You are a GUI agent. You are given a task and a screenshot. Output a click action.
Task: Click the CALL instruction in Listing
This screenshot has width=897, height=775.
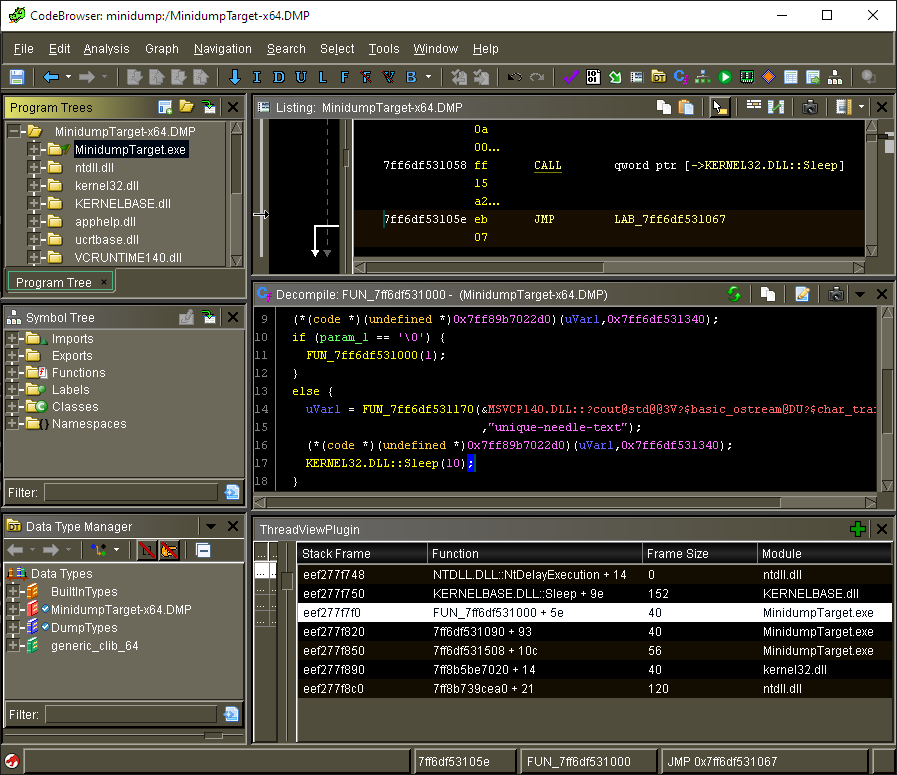[547, 165]
